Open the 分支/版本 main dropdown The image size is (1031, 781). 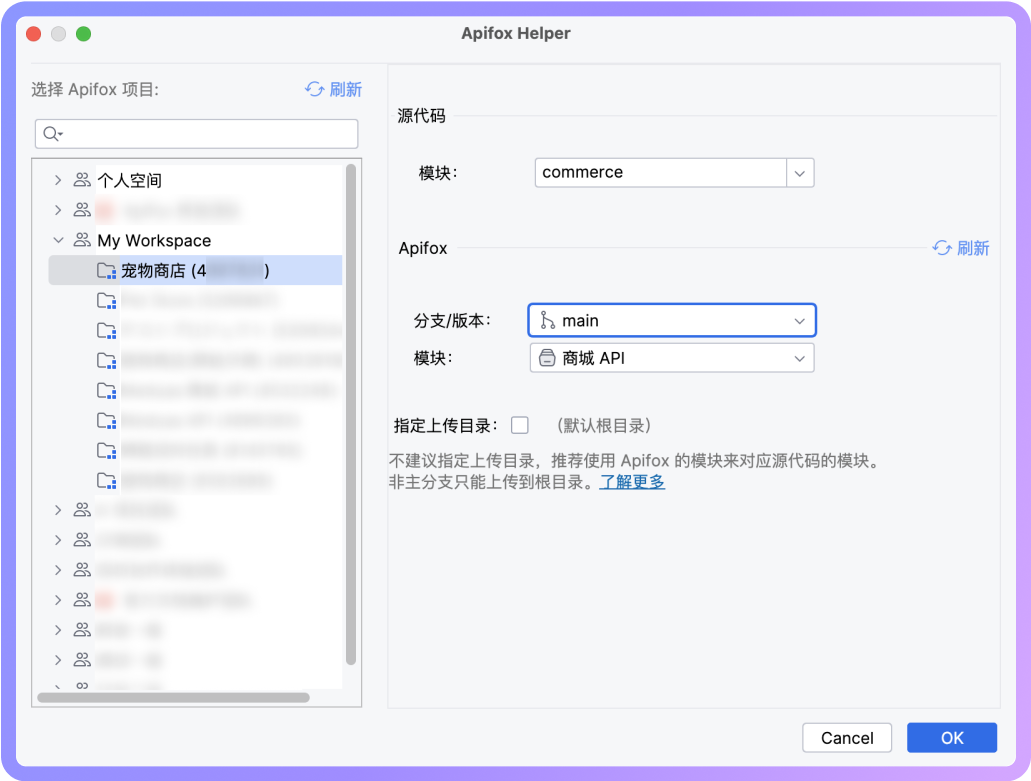672,320
